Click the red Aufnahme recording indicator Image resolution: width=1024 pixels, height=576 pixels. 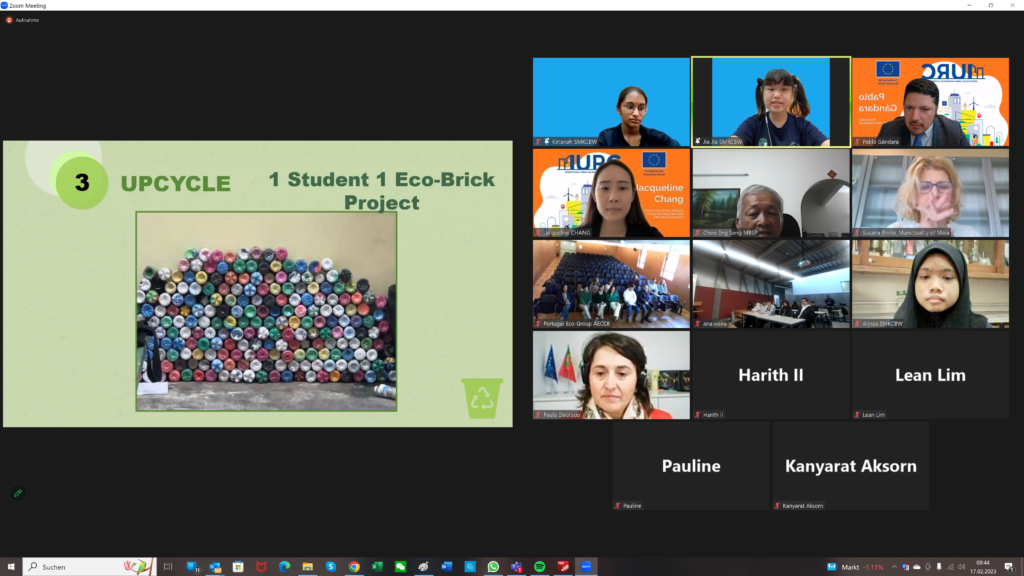pos(9,20)
